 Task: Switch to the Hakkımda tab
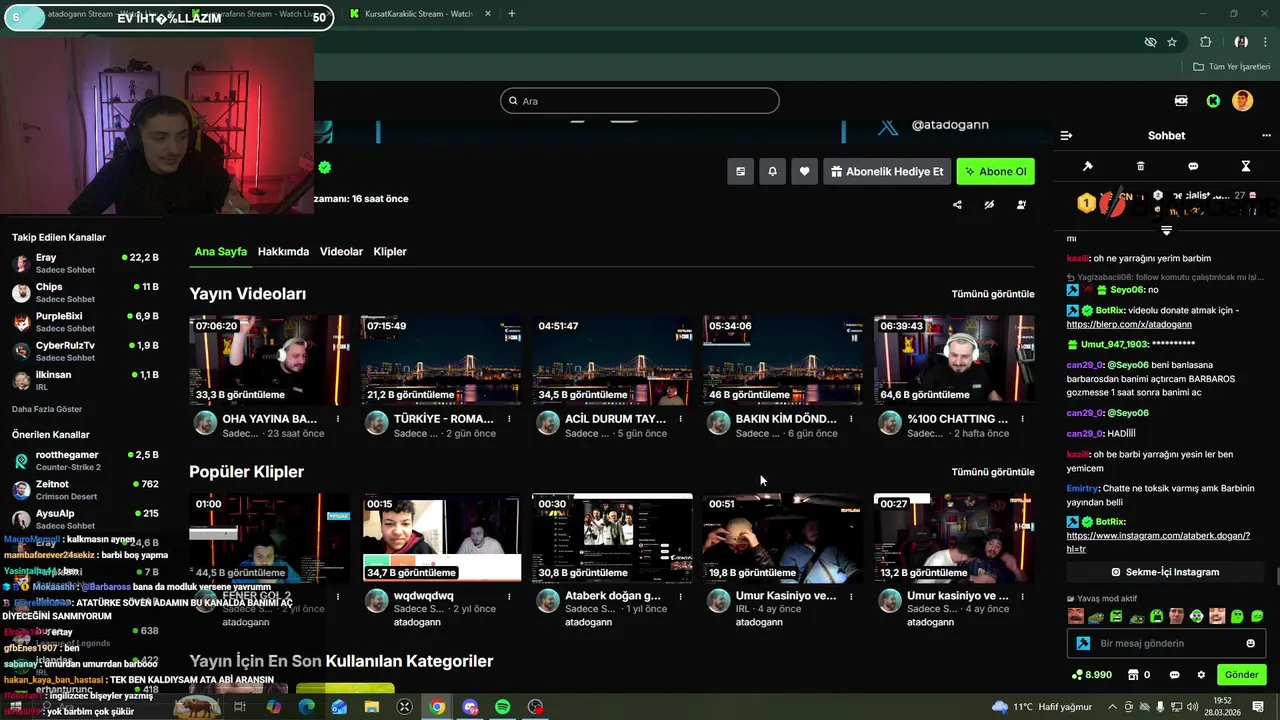pyautogui.click(x=283, y=252)
